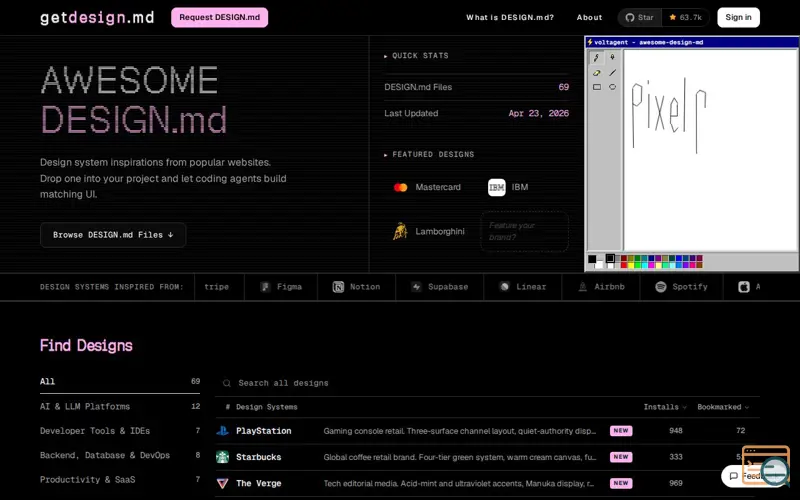
Task: Open the Starbucks design row title
Action: (x=259, y=457)
